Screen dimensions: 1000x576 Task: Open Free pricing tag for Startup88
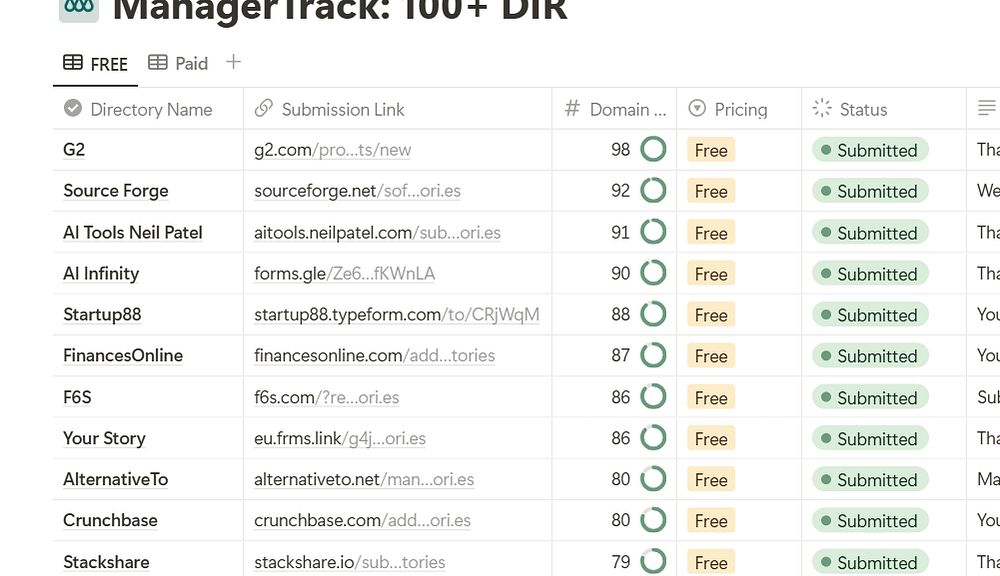(711, 315)
